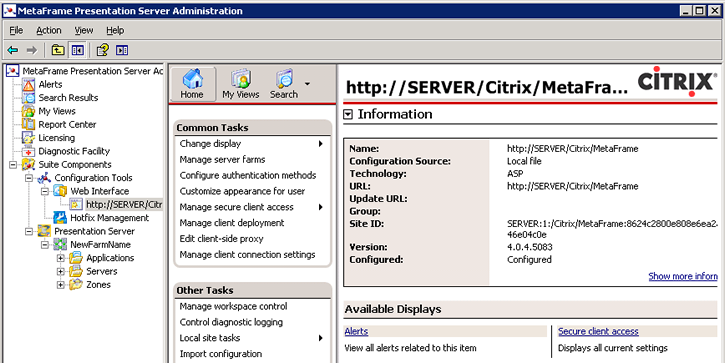Toggle the Show/Hide Console Tree icon
The height and width of the screenshot is (363, 725).
tap(77, 50)
